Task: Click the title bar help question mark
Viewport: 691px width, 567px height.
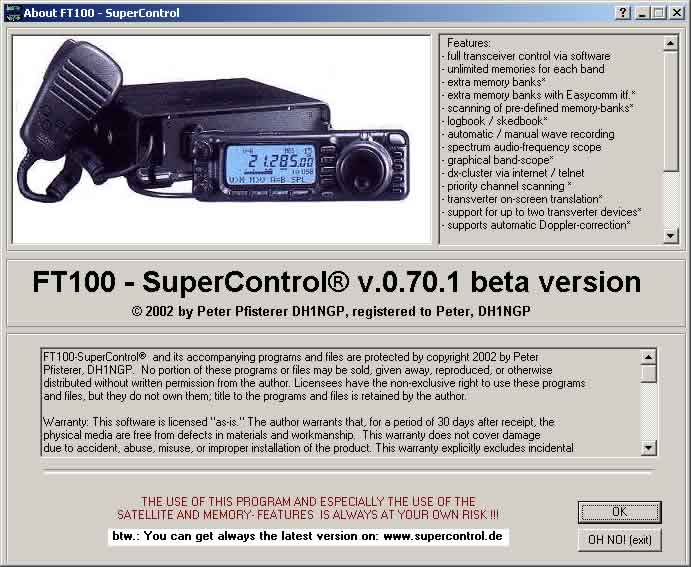Action: coord(623,12)
